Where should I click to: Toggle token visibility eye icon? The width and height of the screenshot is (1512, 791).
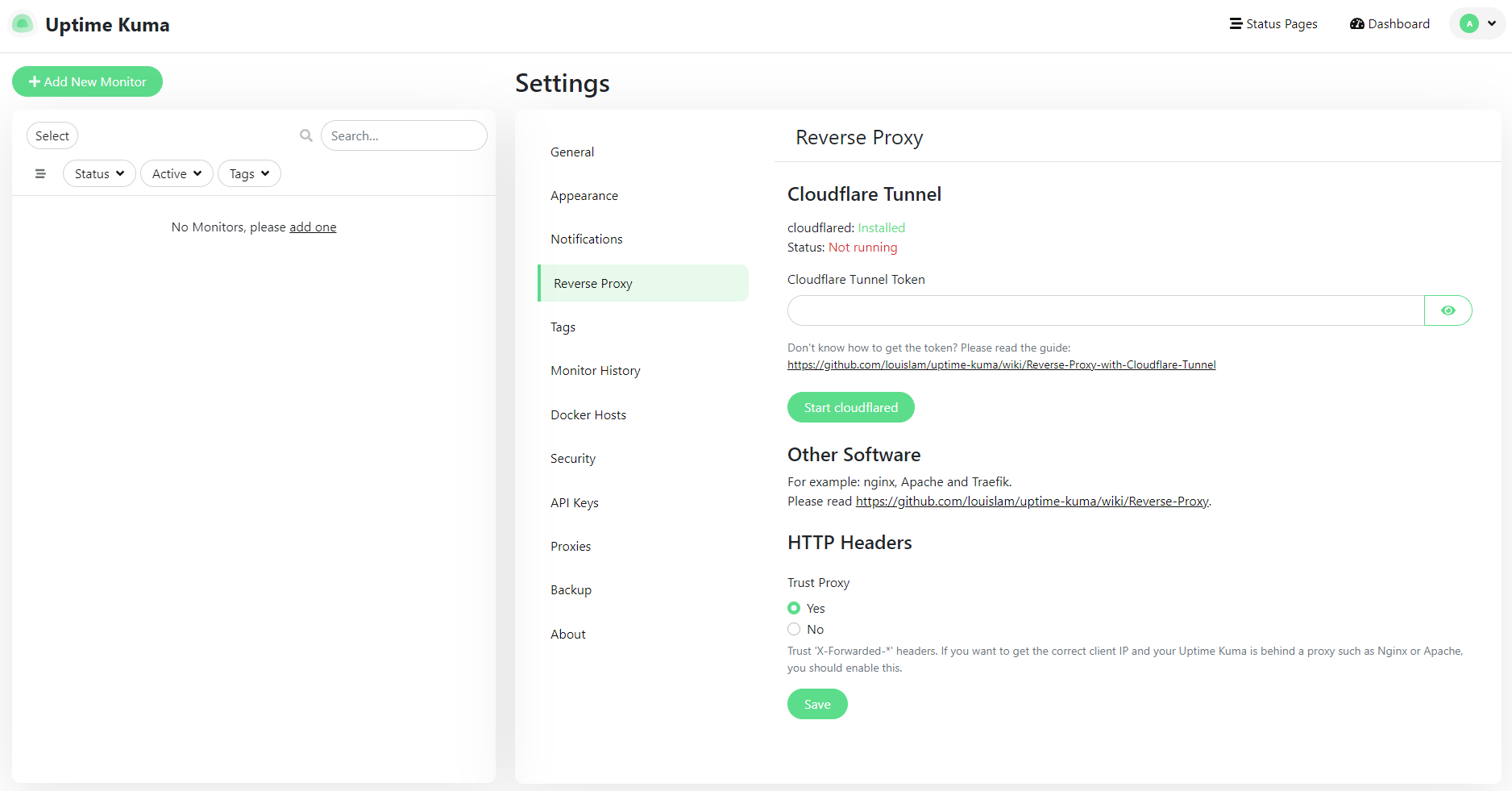[x=1448, y=310]
